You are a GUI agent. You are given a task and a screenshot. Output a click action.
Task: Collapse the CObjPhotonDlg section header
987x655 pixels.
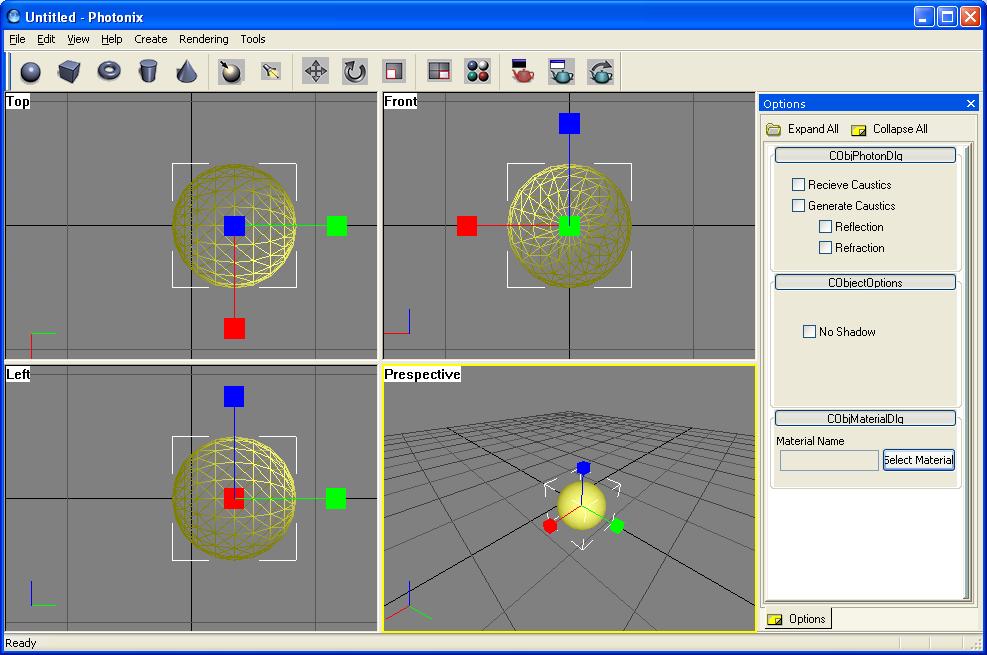(865, 156)
